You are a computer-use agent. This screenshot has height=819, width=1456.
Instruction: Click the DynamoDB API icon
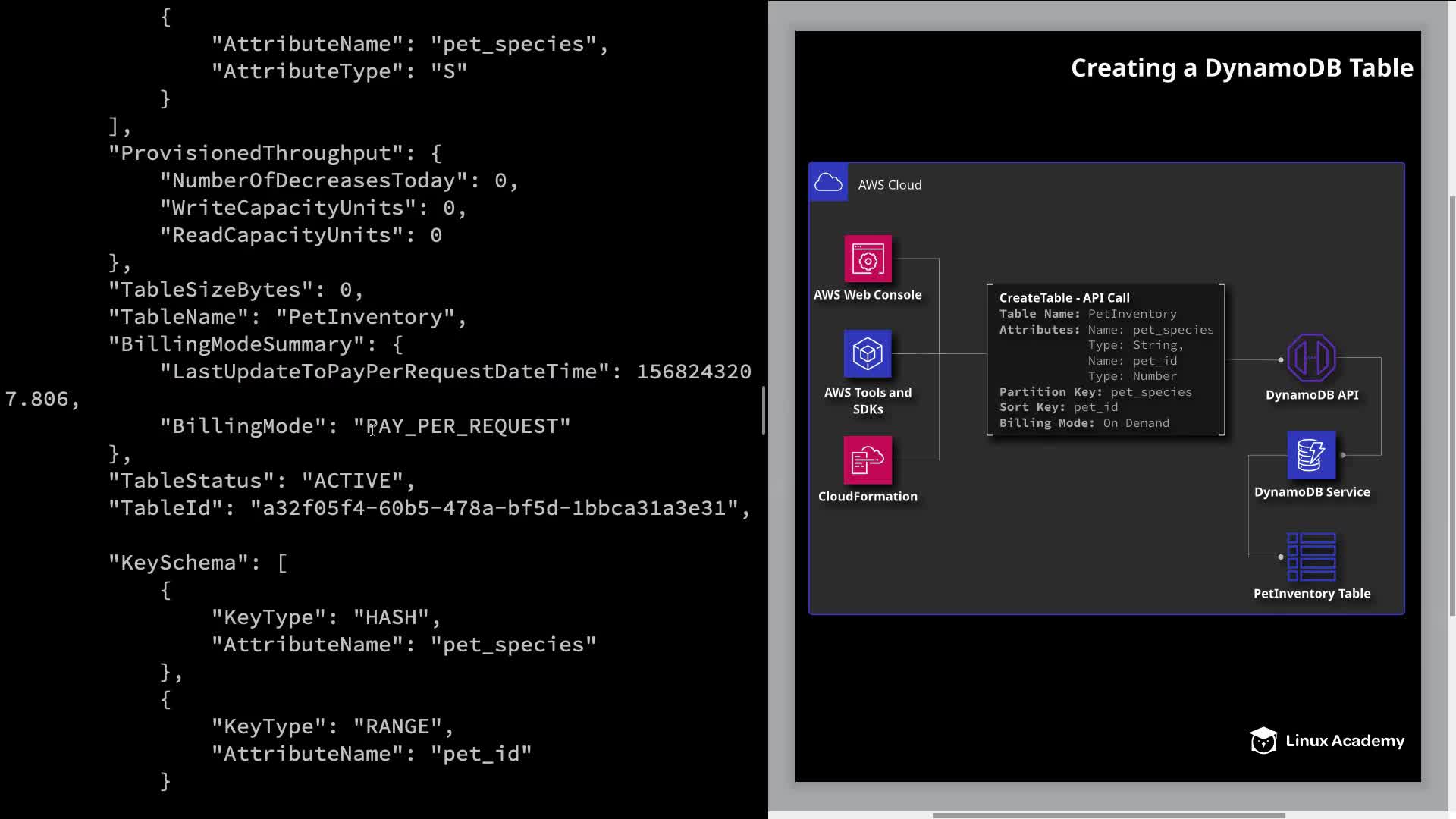[1311, 358]
